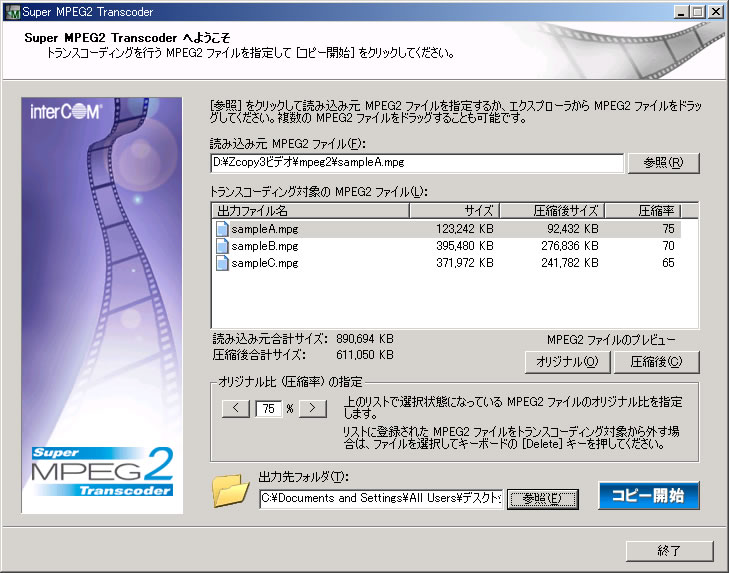729x573 pixels.
Task: Click the sampleC.mpg file icon
Action: pos(223,263)
